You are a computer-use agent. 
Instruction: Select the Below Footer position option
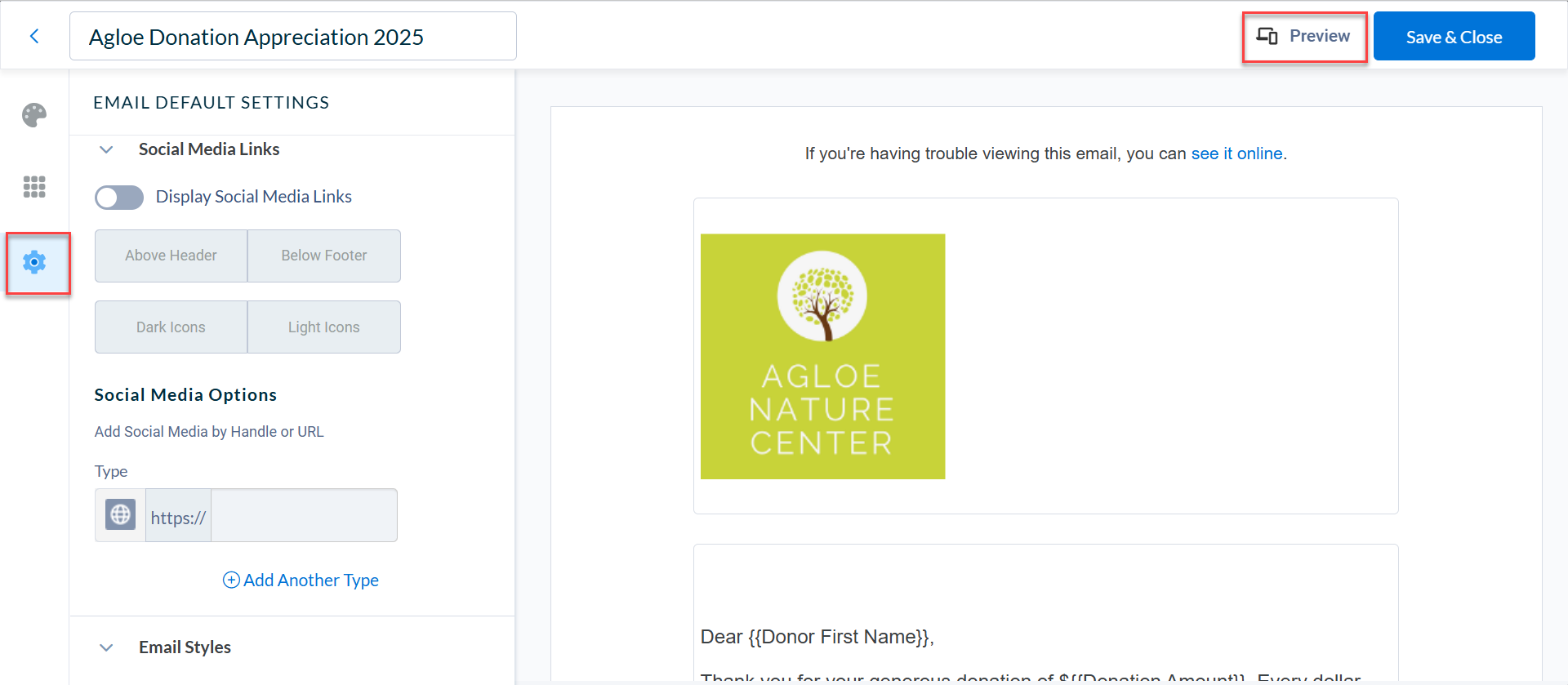pyautogui.click(x=324, y=256)
